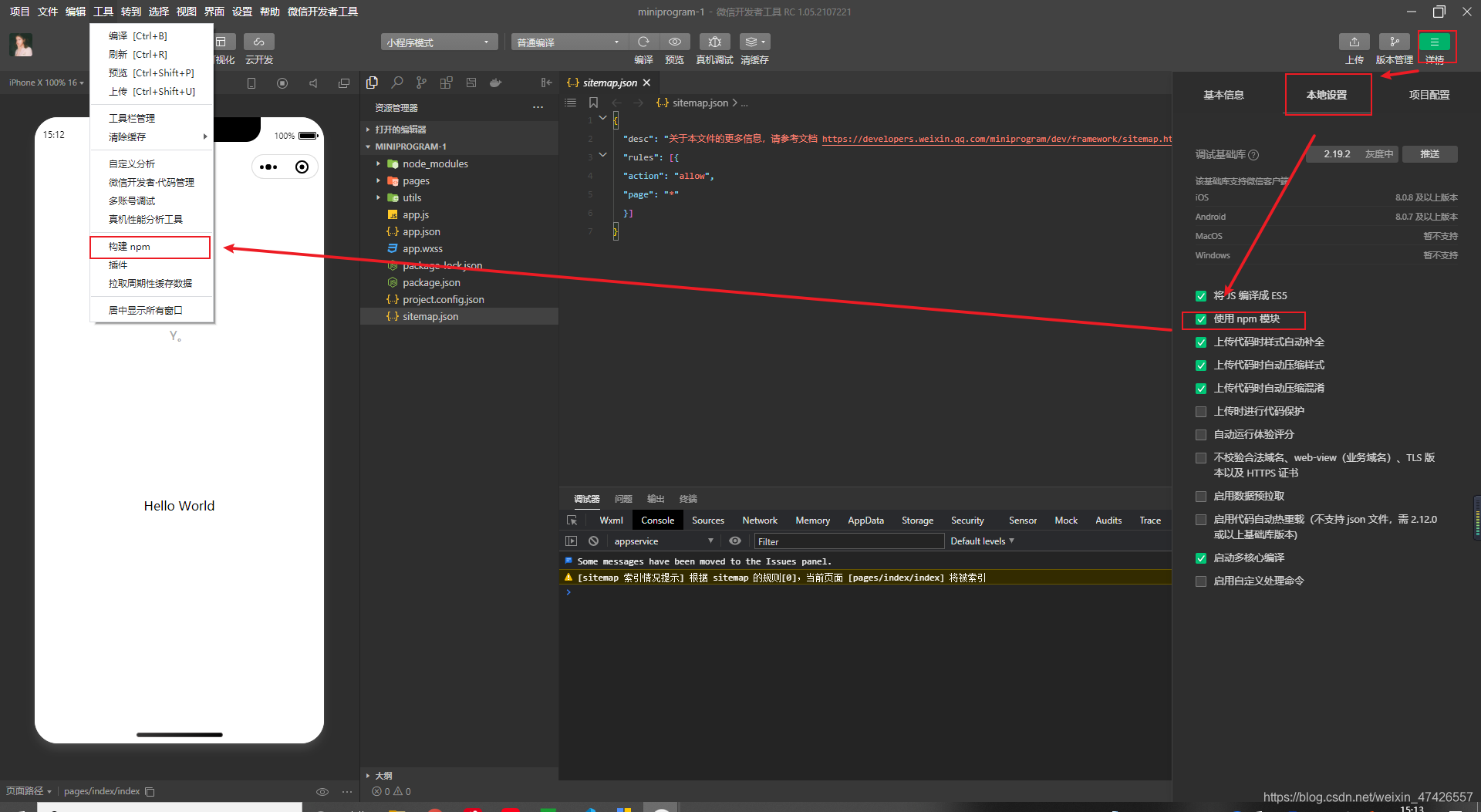This screenshot has width=1481, height=812.
Task: Click the element inspector icon in devtools
Action: [x=572, y=521]
